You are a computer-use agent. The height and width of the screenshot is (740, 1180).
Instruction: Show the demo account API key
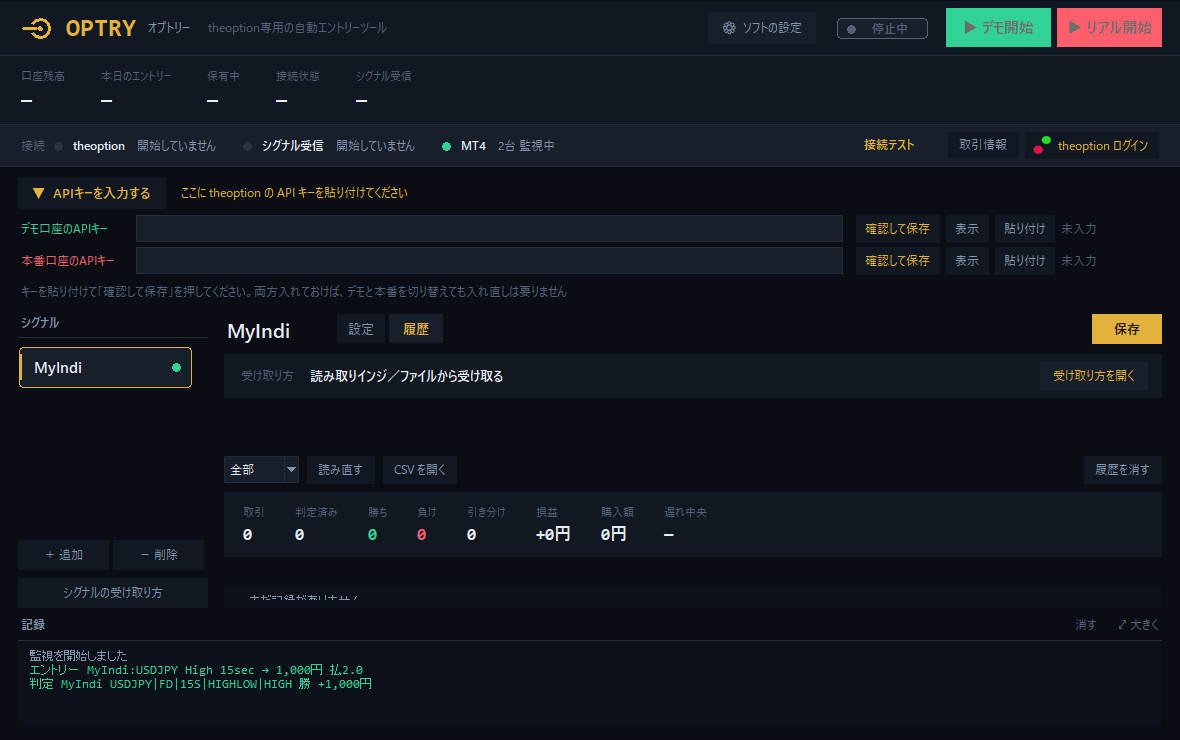point(967,229)
